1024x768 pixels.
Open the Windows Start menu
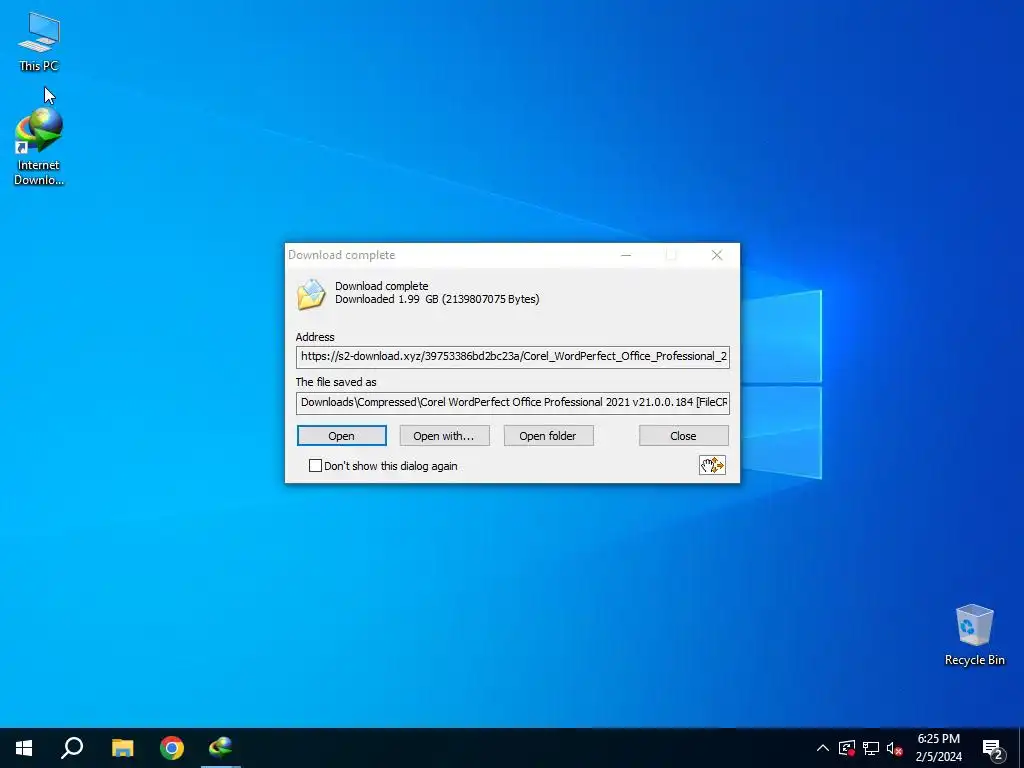pos(24,748)
